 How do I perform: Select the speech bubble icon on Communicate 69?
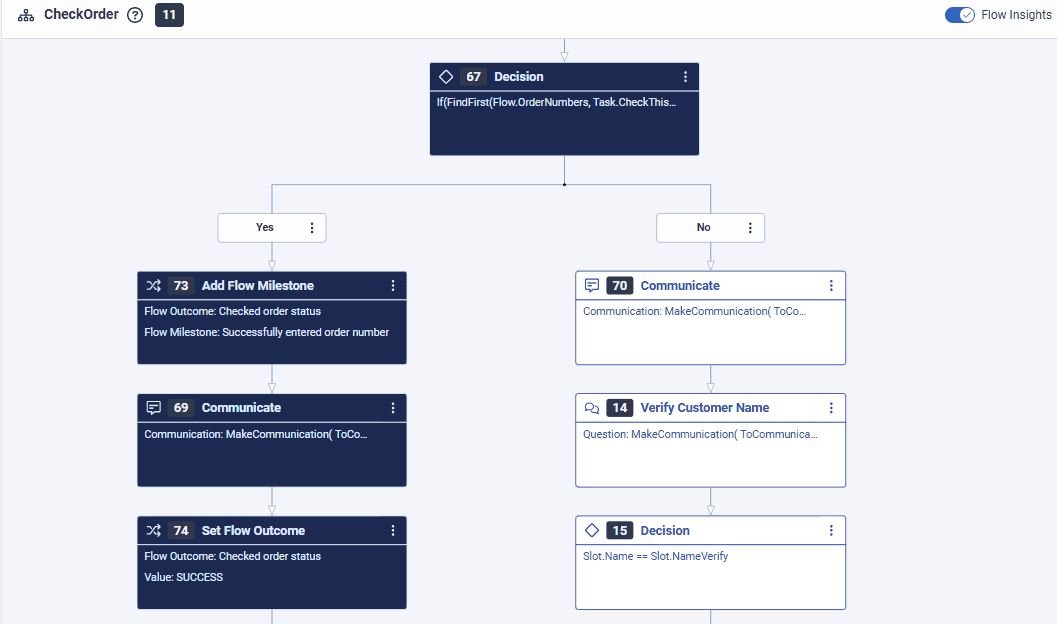(x=153, y=408)
